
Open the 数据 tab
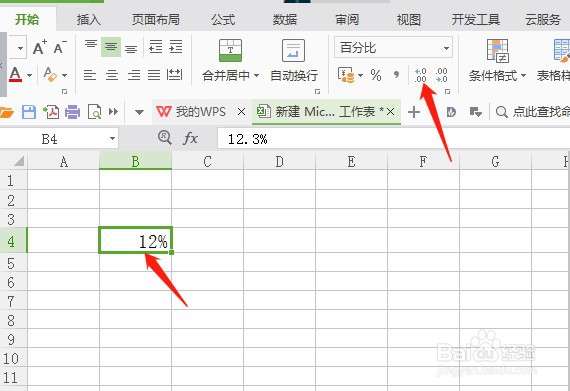coord(285,20)
